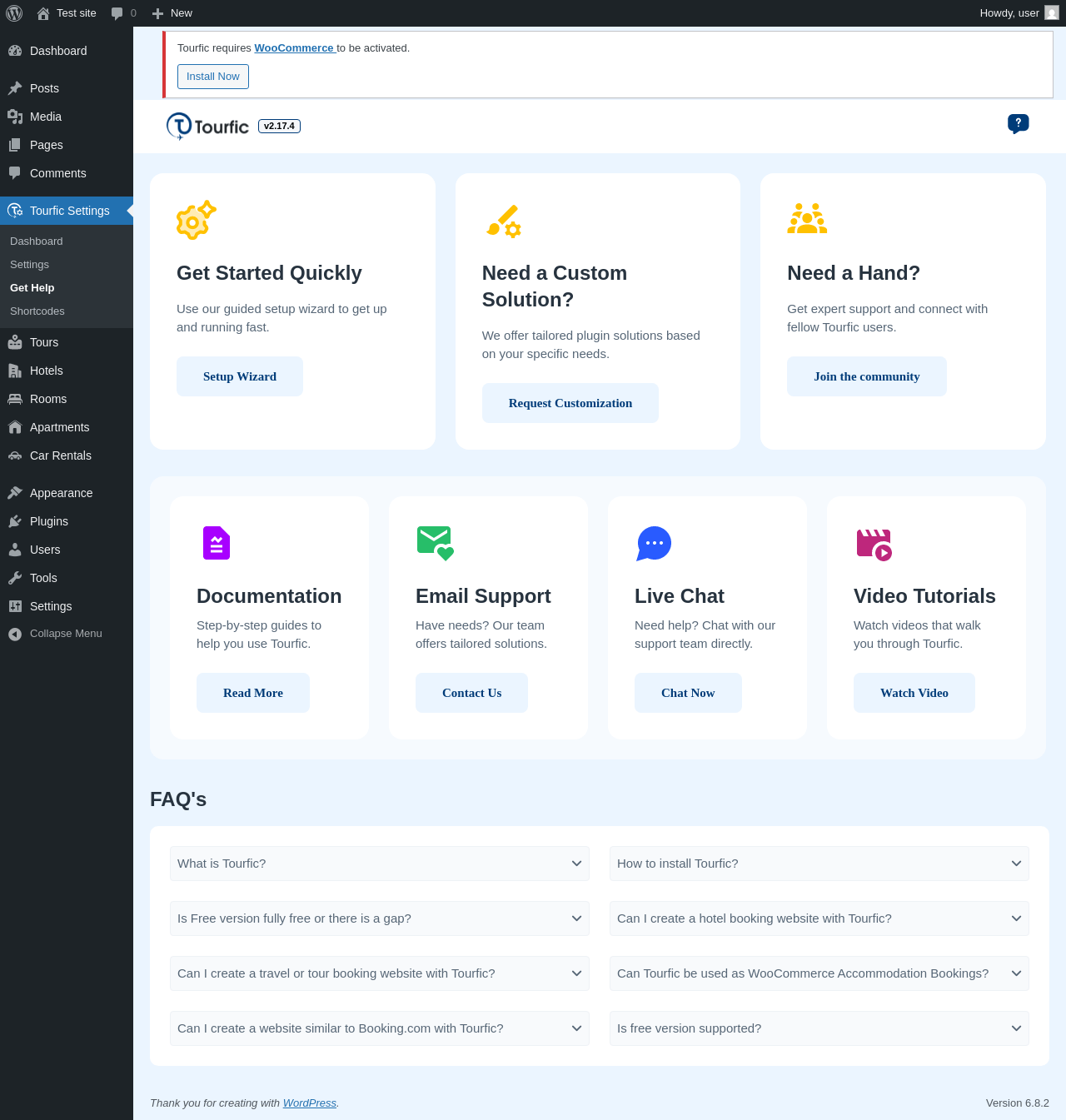The height and width of the screenshot is (1120, 1066).
Task: Expand 'How to install Tourfic?' FAQ
Action: pyautogui.click(x=819, y=864)
